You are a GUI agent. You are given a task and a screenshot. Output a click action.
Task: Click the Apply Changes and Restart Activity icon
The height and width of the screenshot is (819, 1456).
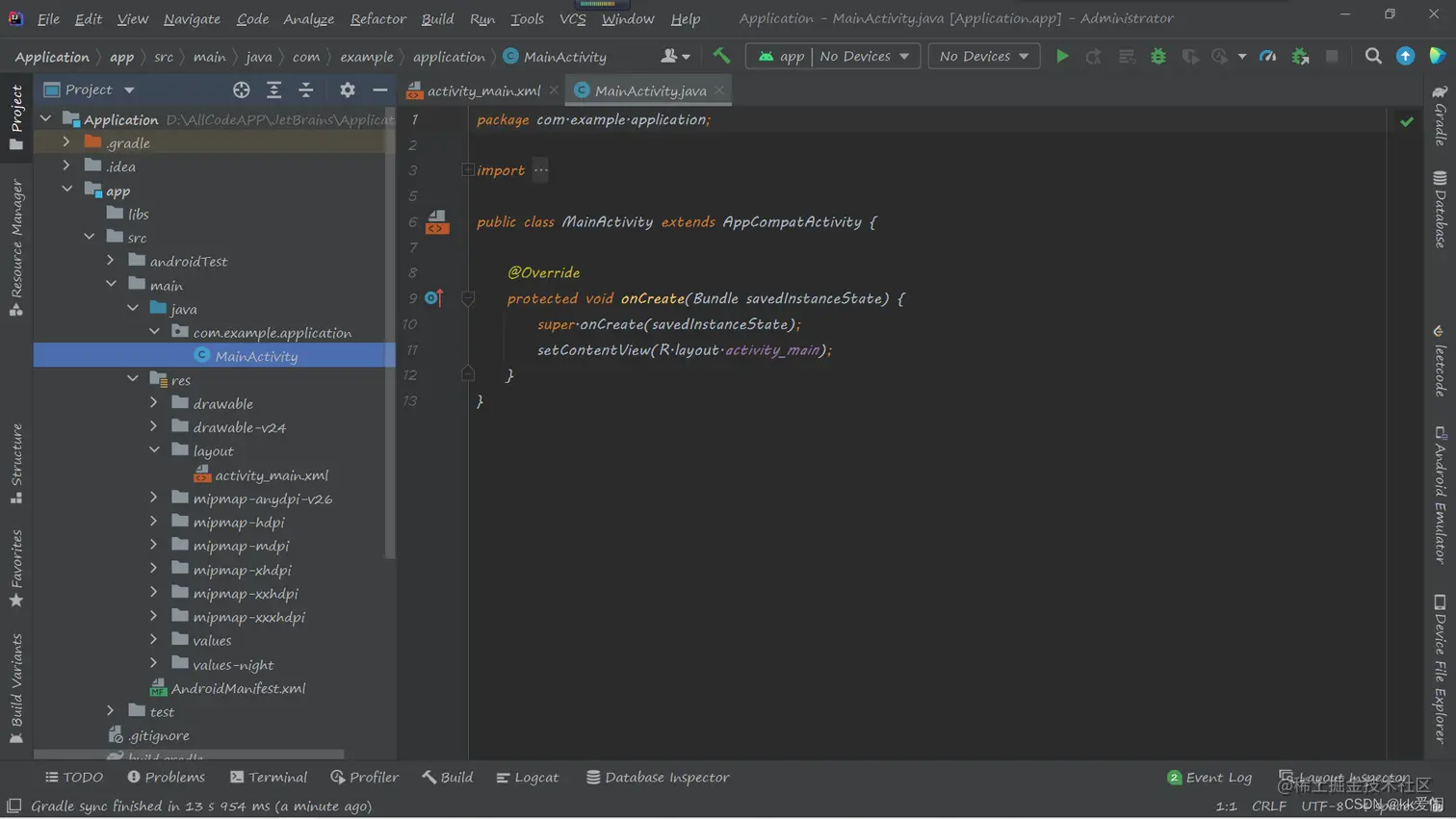point(1093,57)
